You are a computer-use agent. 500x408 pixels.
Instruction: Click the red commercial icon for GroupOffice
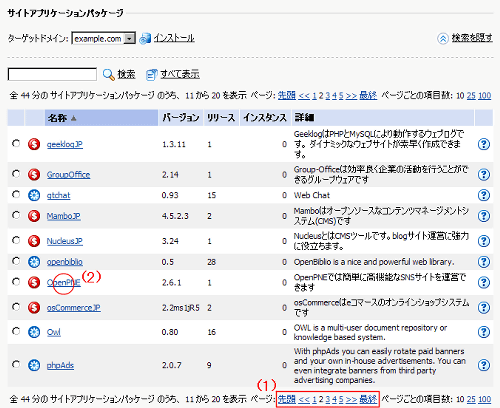point(34,174)
